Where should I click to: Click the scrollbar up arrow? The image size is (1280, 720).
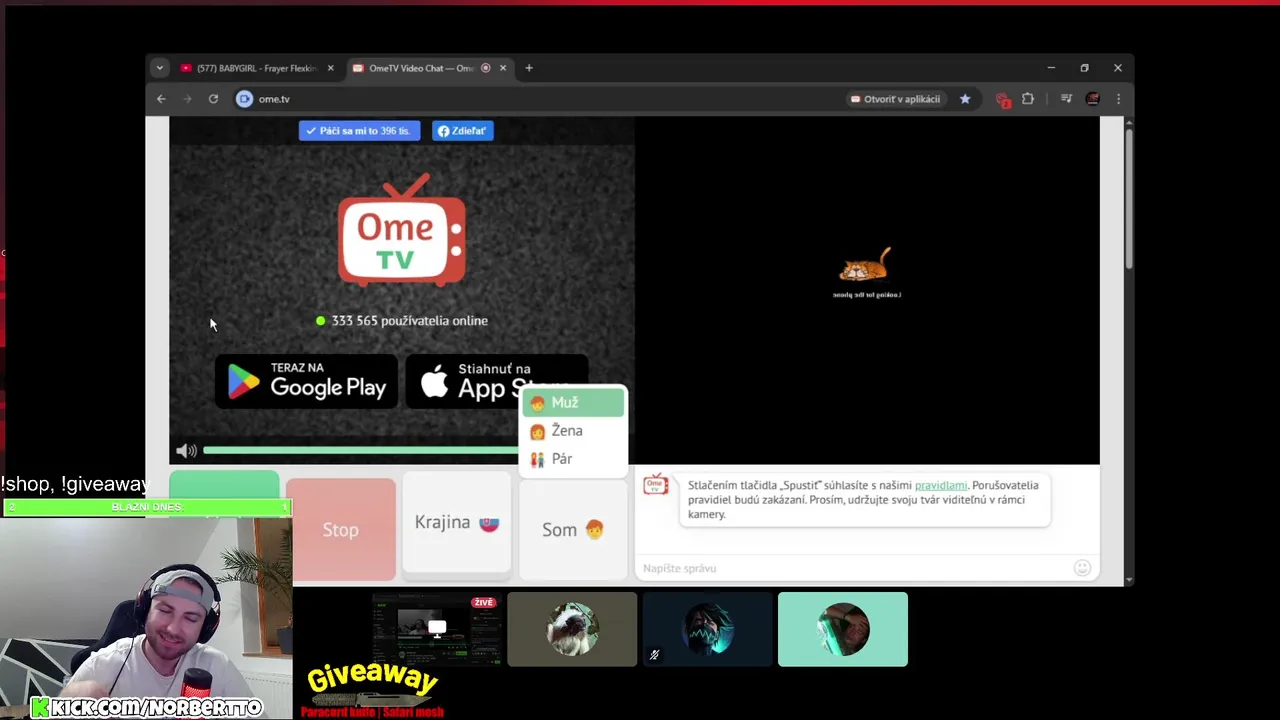pyautogui.click(x=1129, y=122)
